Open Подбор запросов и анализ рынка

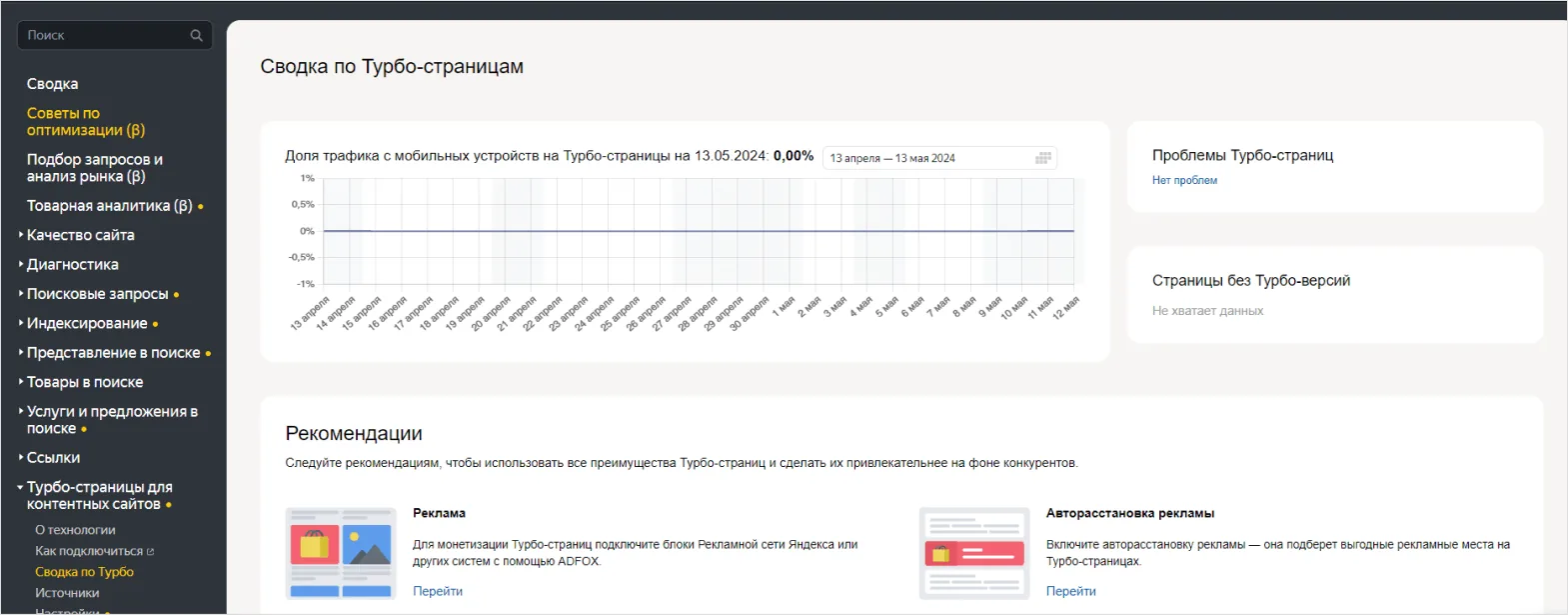coord(94,168)
